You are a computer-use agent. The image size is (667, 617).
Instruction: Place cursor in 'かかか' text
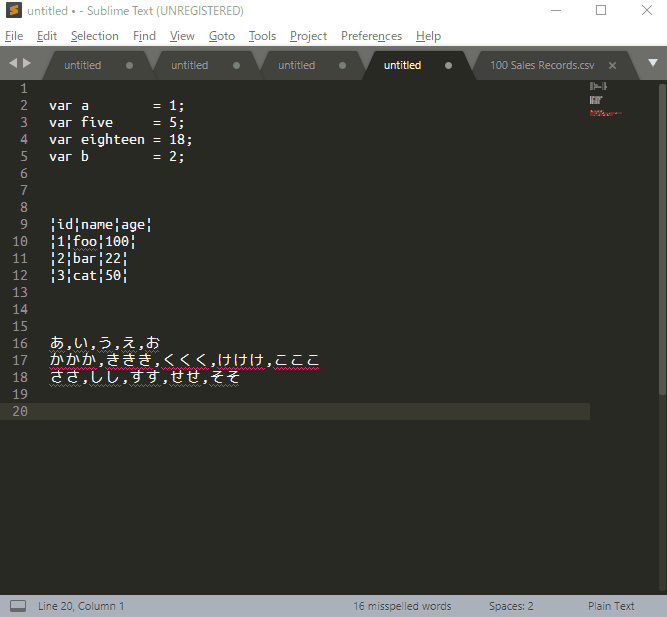73,360
